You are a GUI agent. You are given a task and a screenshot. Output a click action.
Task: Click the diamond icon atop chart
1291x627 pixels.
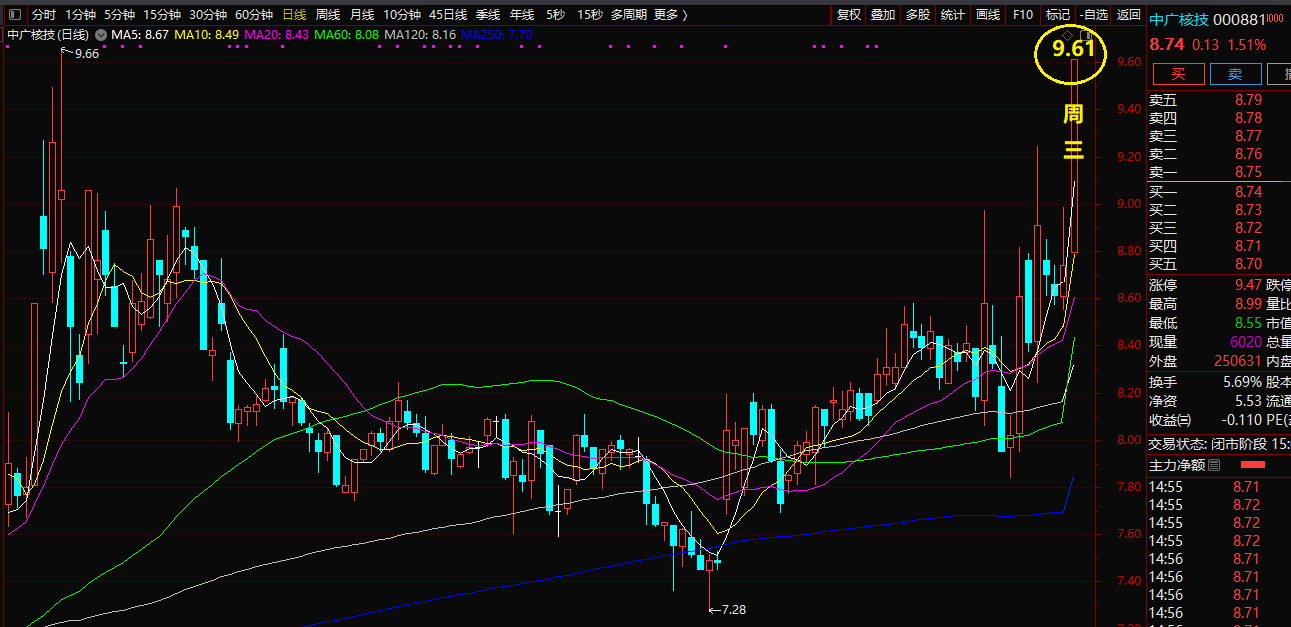(1068, 37)
